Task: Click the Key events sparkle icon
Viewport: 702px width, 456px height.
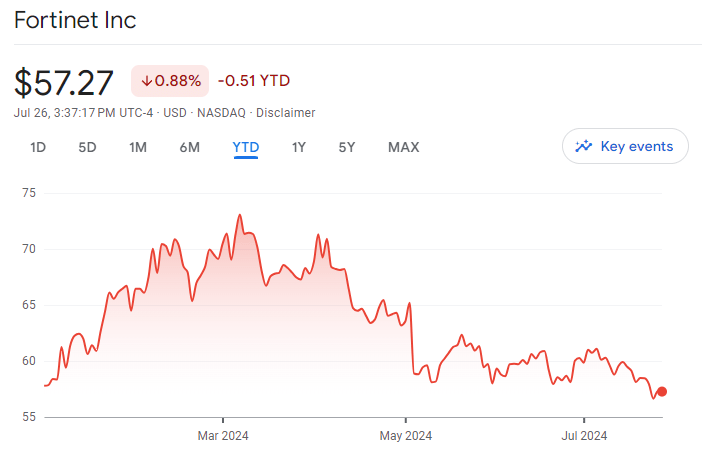Action: [583, 146]
